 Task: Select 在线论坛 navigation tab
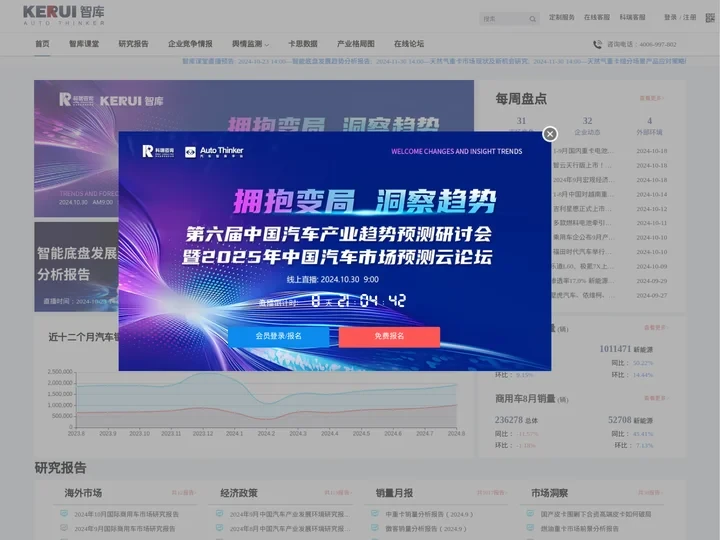pyautogui.click(x=409, y=44)
